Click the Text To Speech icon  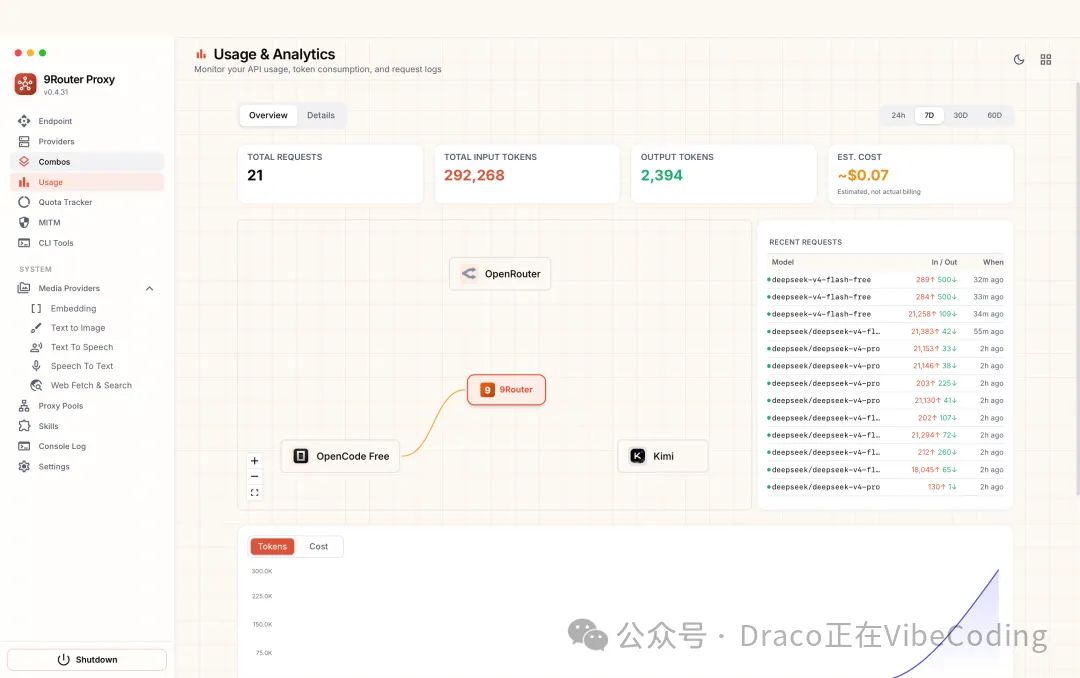click(x=37, y=347)
